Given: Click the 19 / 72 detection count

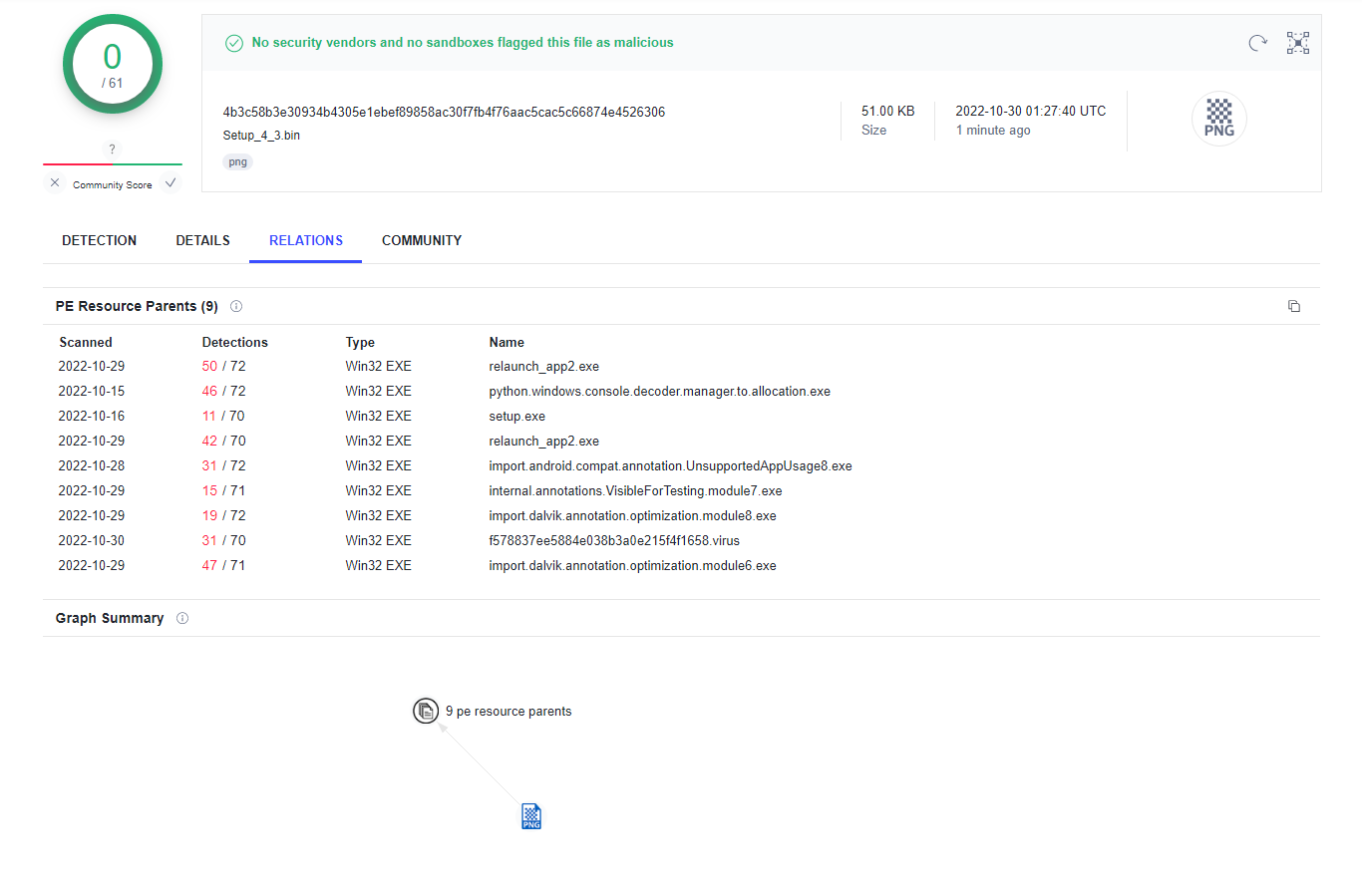Looking at the screenshot, I should coord(223,516).
